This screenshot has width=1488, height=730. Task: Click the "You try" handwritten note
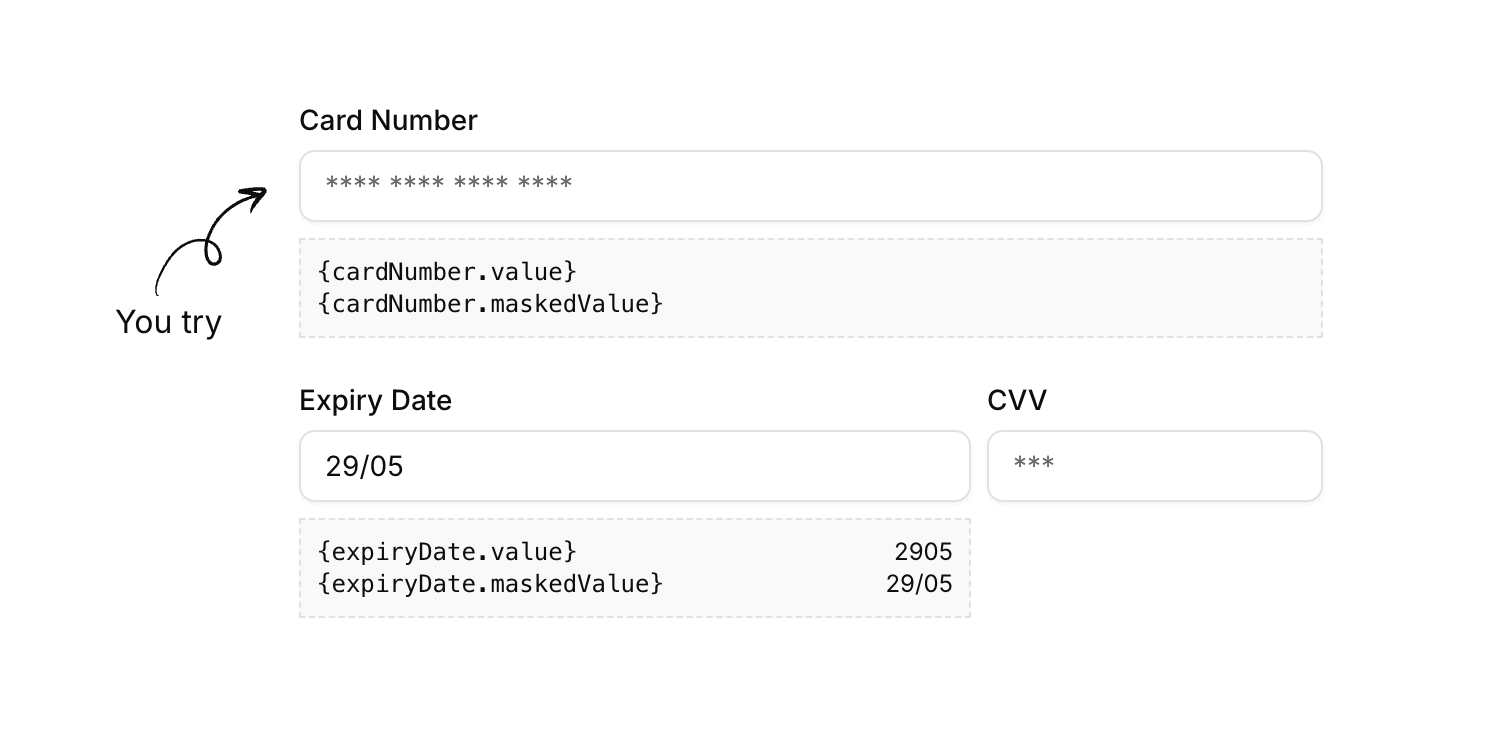[x=168, y=322]
